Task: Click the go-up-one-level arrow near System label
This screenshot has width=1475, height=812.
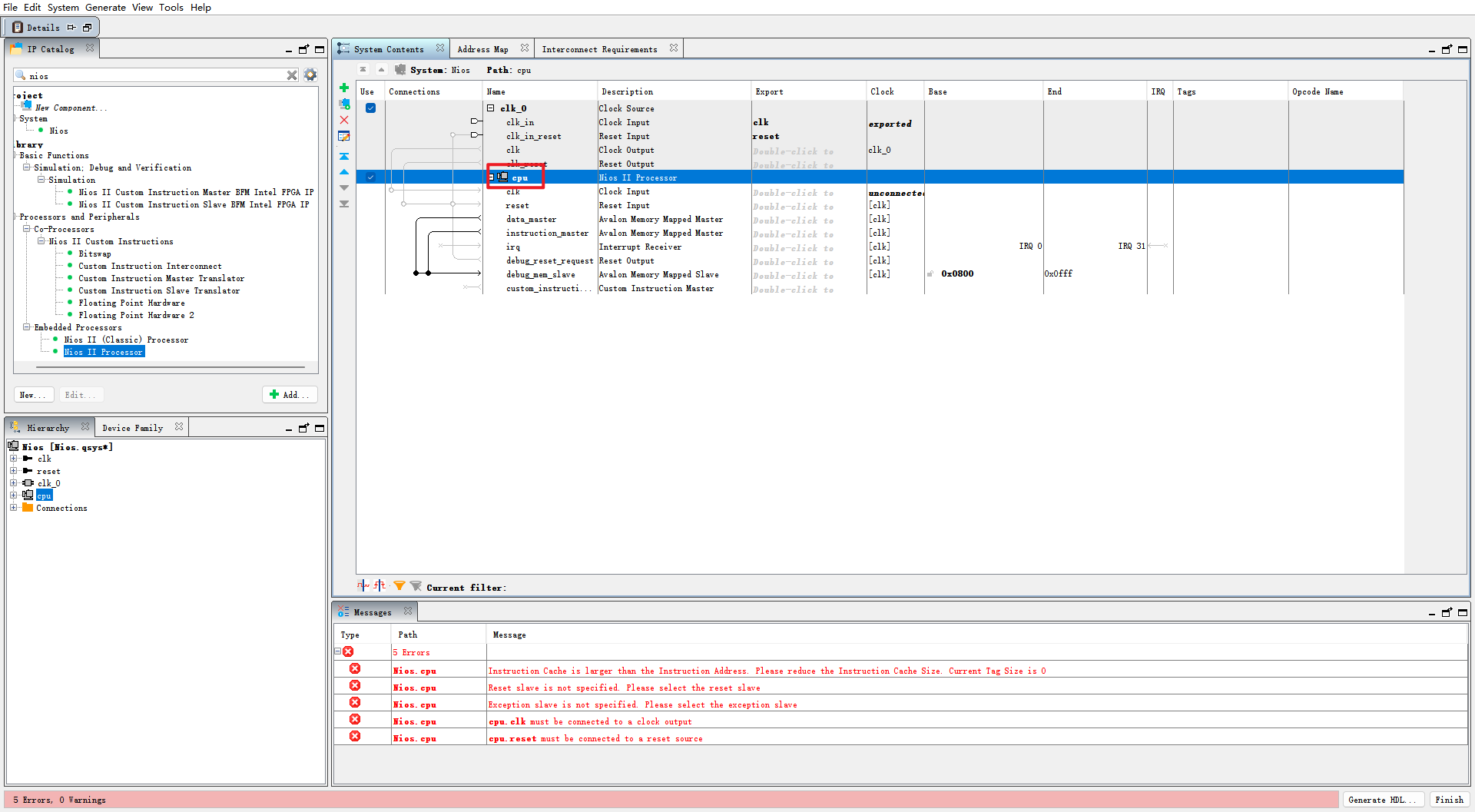Action: tap(381, 70)
